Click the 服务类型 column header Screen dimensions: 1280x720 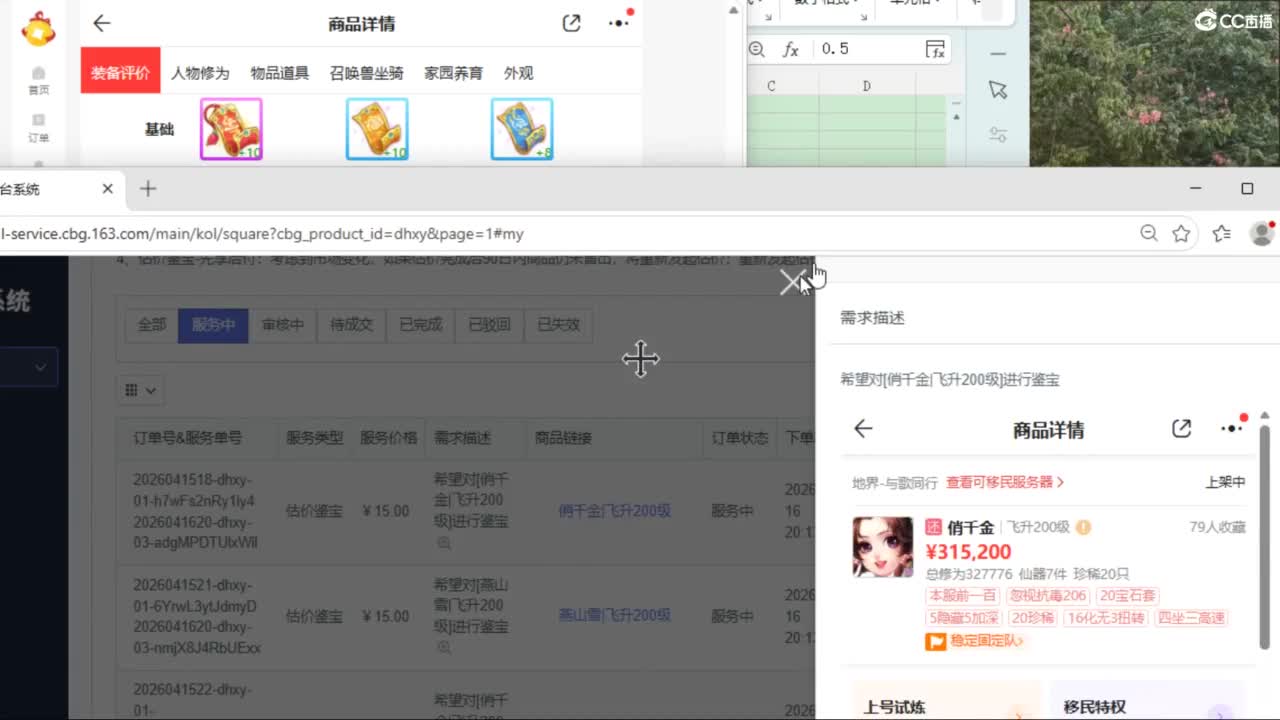pyautogui.click(x=314, y=438)
